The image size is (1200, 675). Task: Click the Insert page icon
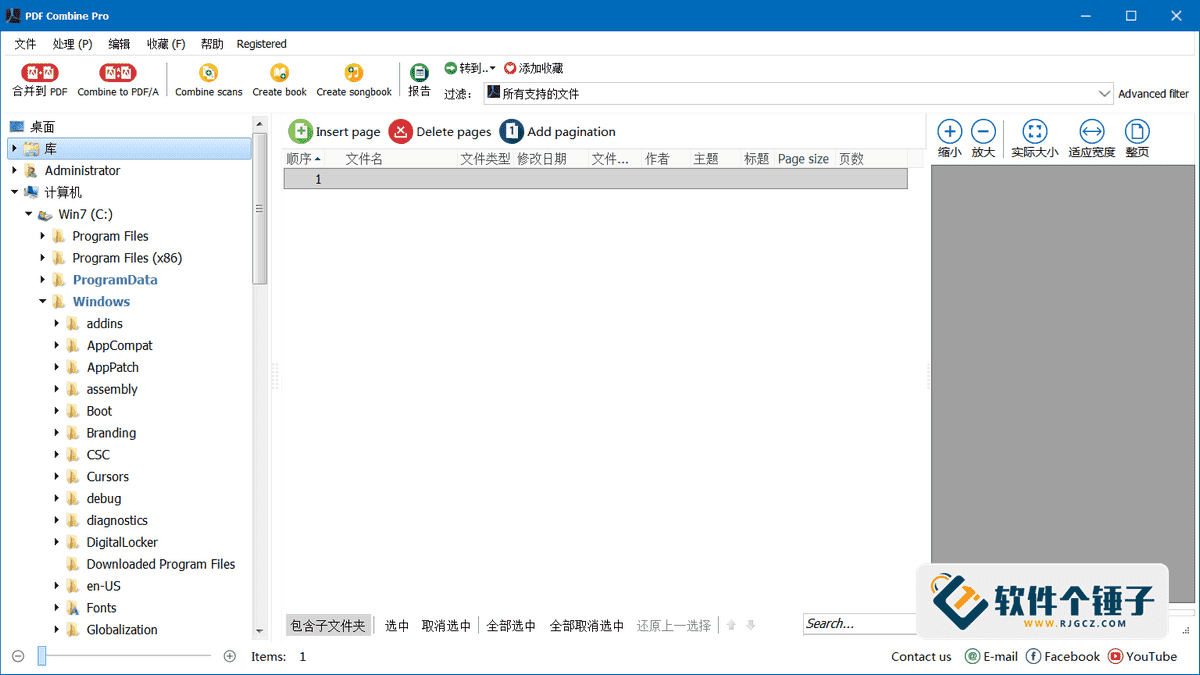[x=300, y=131]
